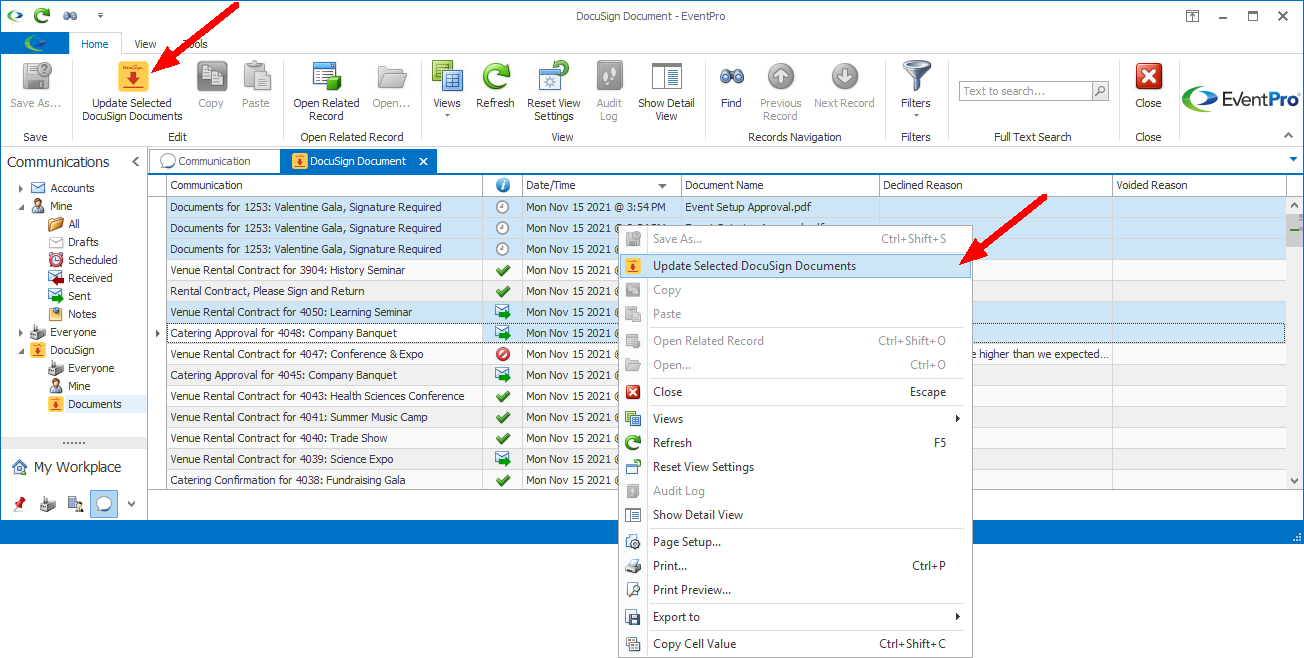Click the Communication column header
The height and width of the screenshot is (658, 1304).
[x=325, y=185]
